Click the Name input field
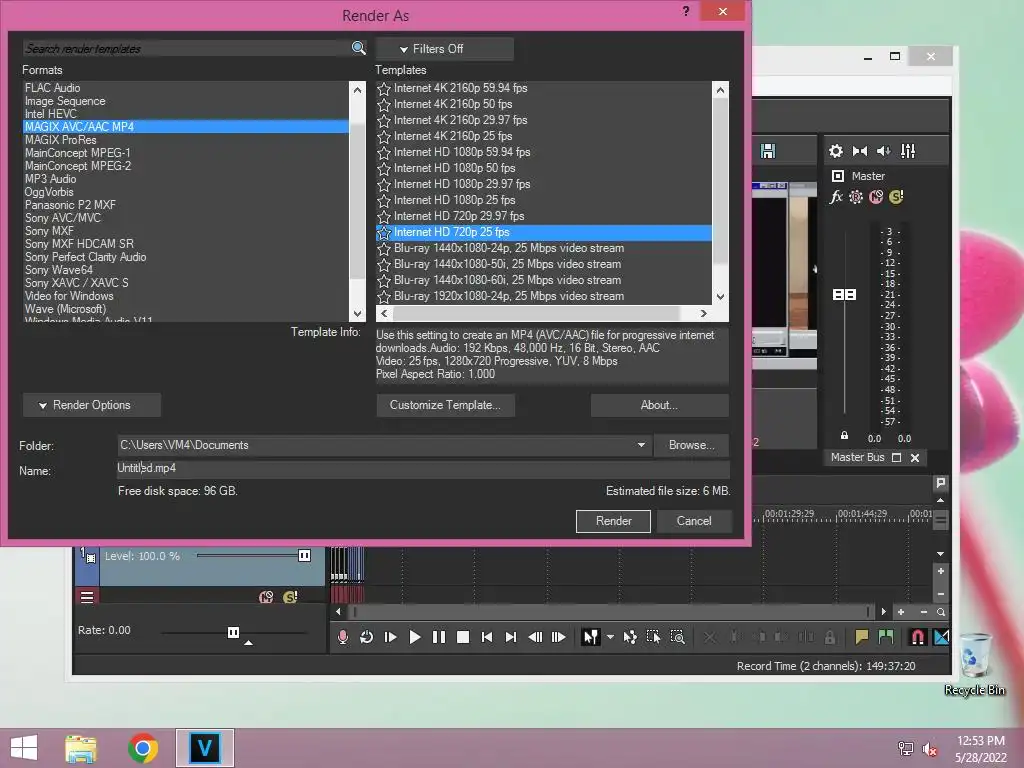Image resolution: width=1024 pixels, height=768 pixels. click(423, 468)
